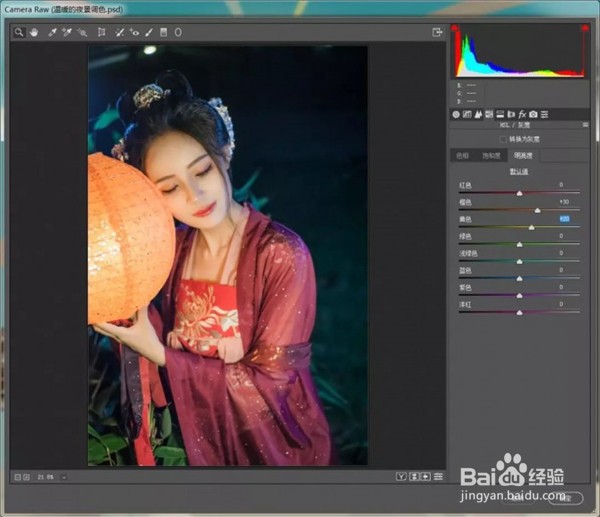Click the swap before/after settings icon
This screenshot has width=600, height=517.
coord(414,476)
